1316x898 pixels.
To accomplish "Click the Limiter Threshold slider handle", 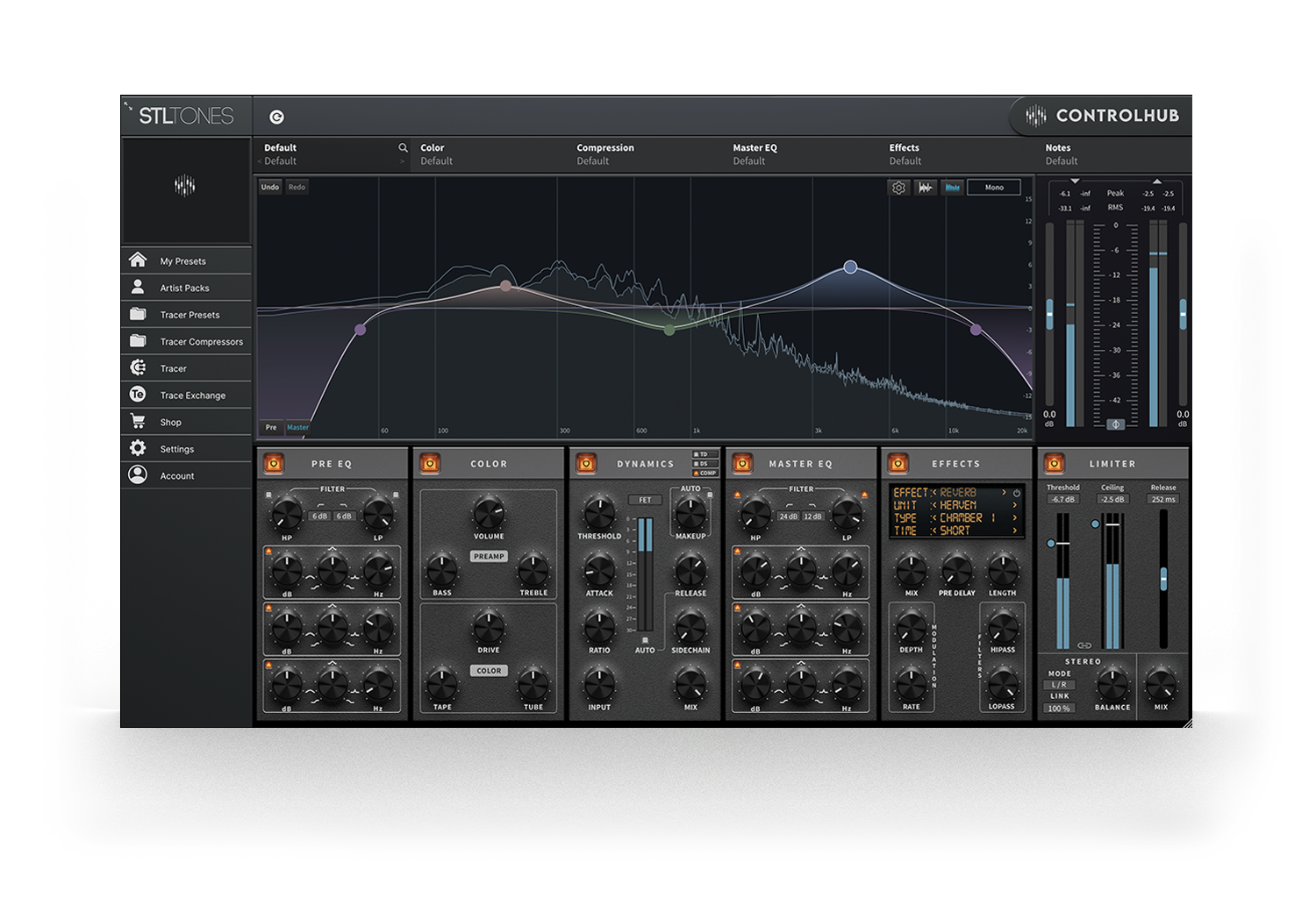I will pos(1051,544).
